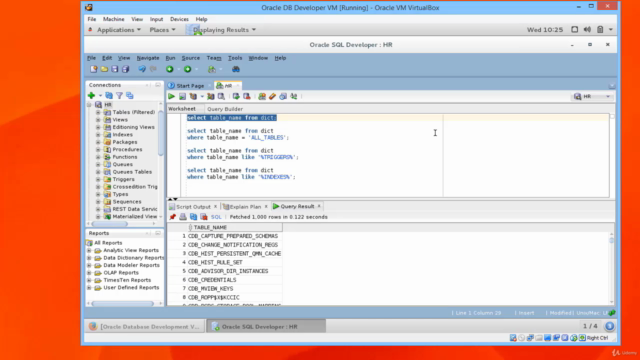Click the volume icon in GNOME top bar
Viewport: 640px width, 360px height.
tap(587, 29)
